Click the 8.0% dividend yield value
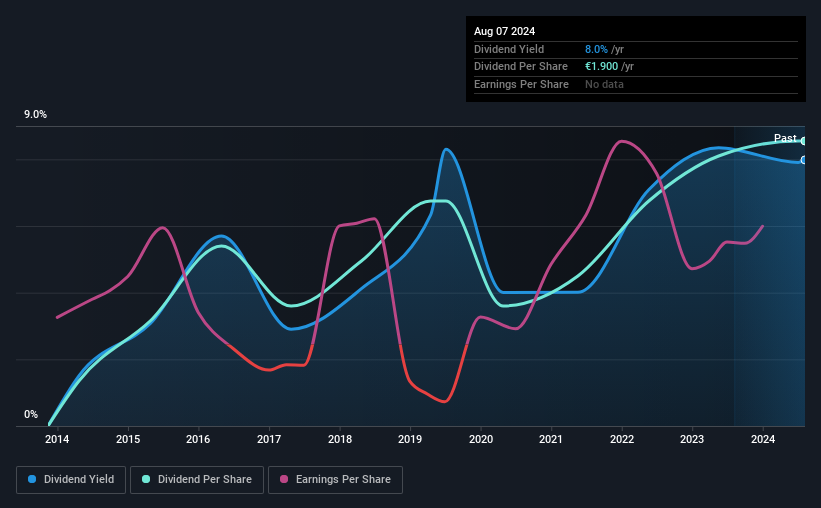The width and height of the screenshot is (821, 508). tap(596, 49)
